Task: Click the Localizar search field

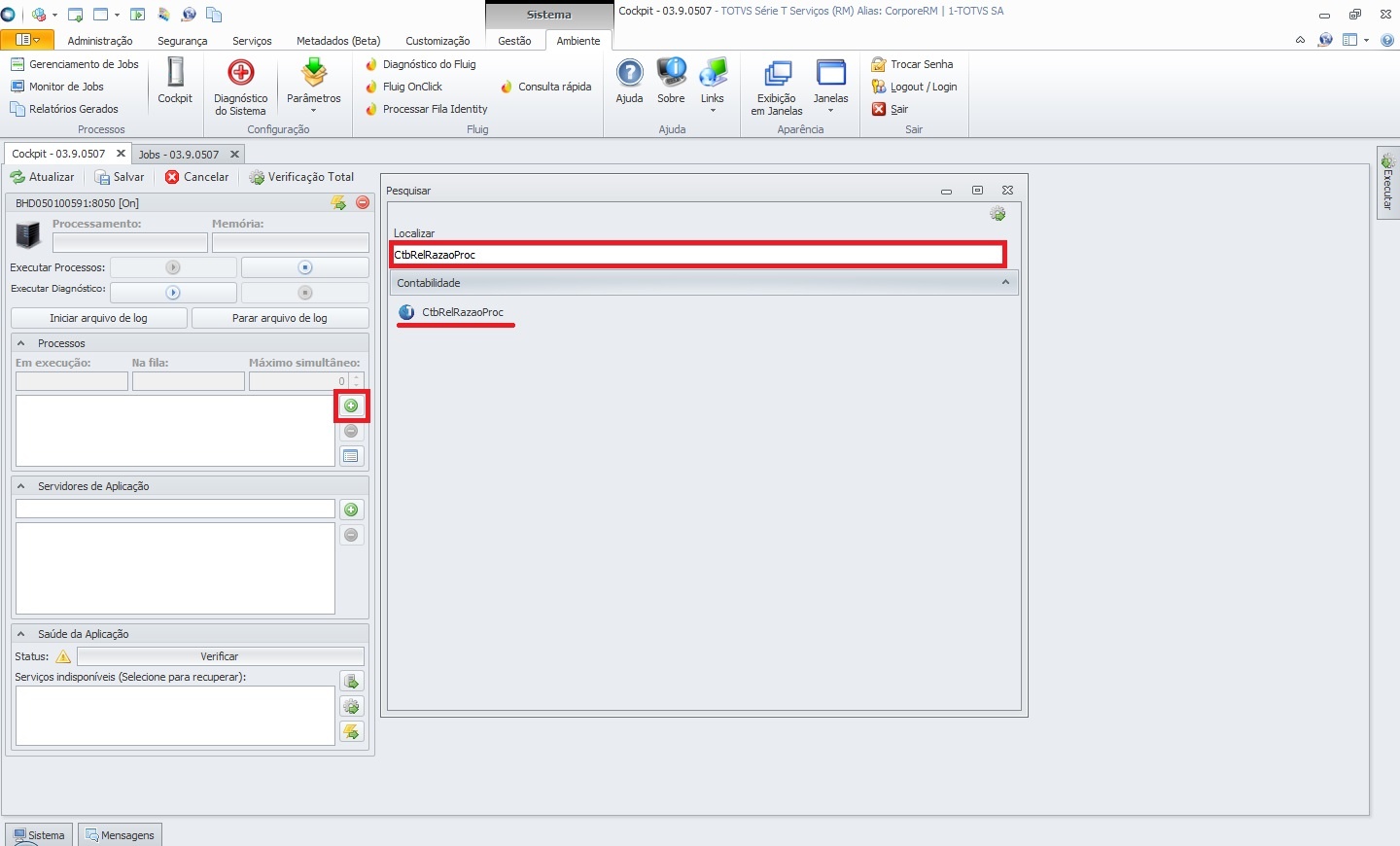Action: click(x=698, y=255)
